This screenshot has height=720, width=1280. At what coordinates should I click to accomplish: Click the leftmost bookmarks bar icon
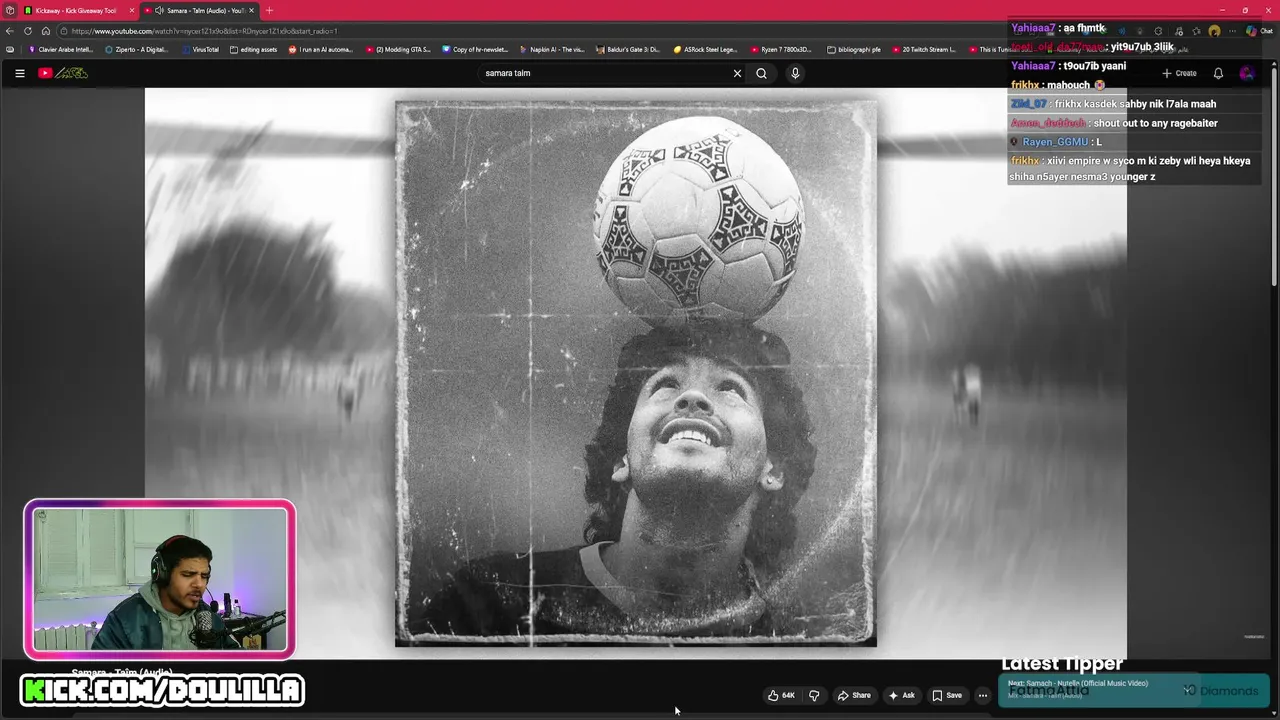point(10,49)
